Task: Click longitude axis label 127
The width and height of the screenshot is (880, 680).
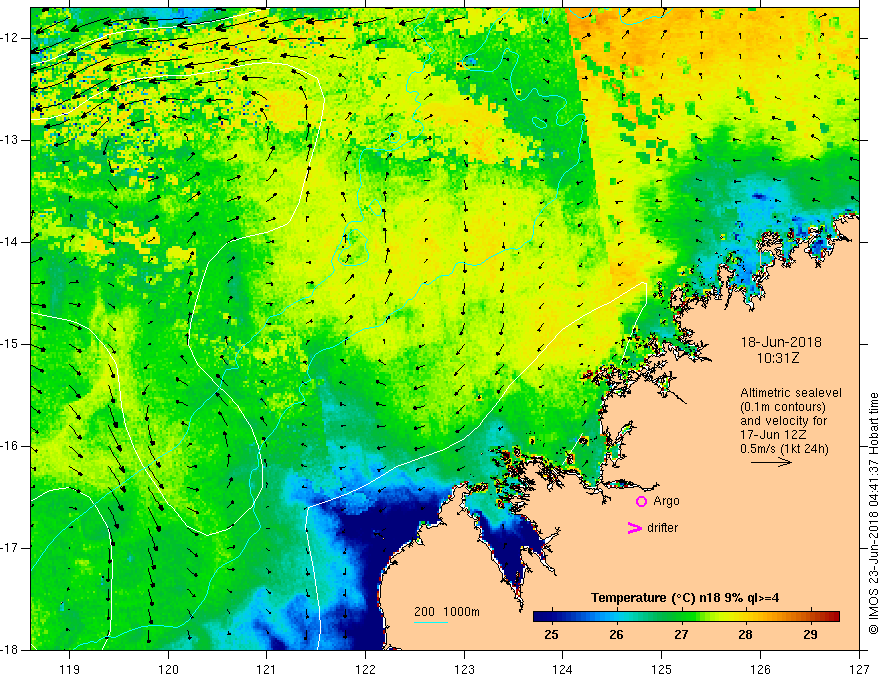Action: [859, 669]
